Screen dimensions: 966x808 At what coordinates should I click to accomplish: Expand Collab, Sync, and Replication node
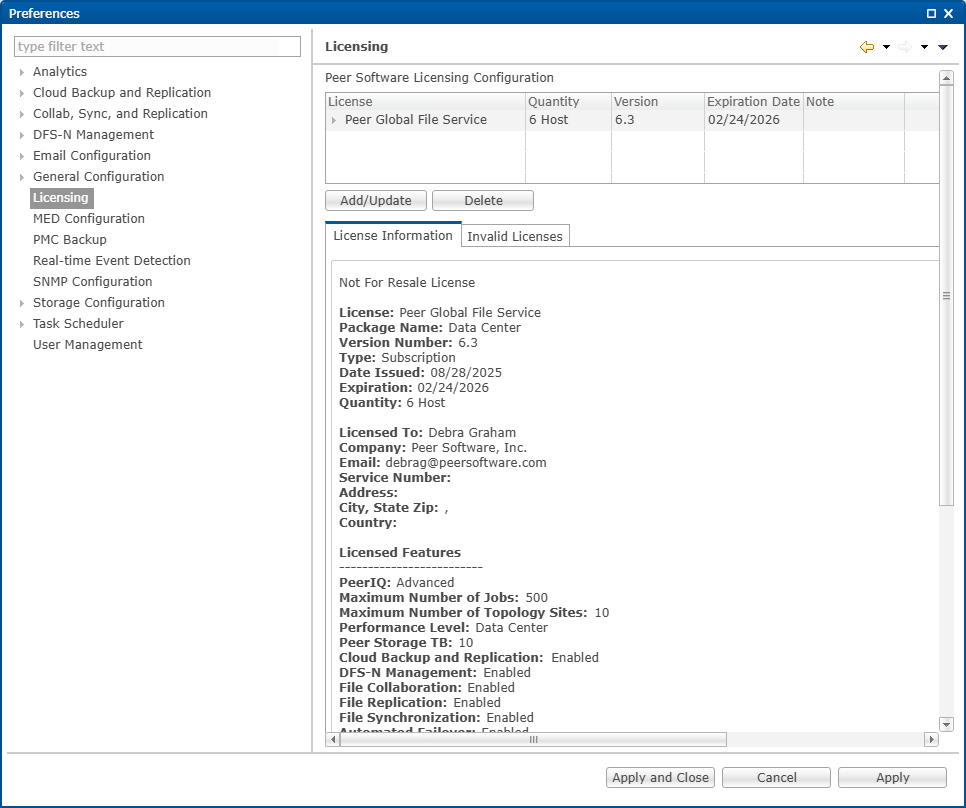(x=22, y=114)
